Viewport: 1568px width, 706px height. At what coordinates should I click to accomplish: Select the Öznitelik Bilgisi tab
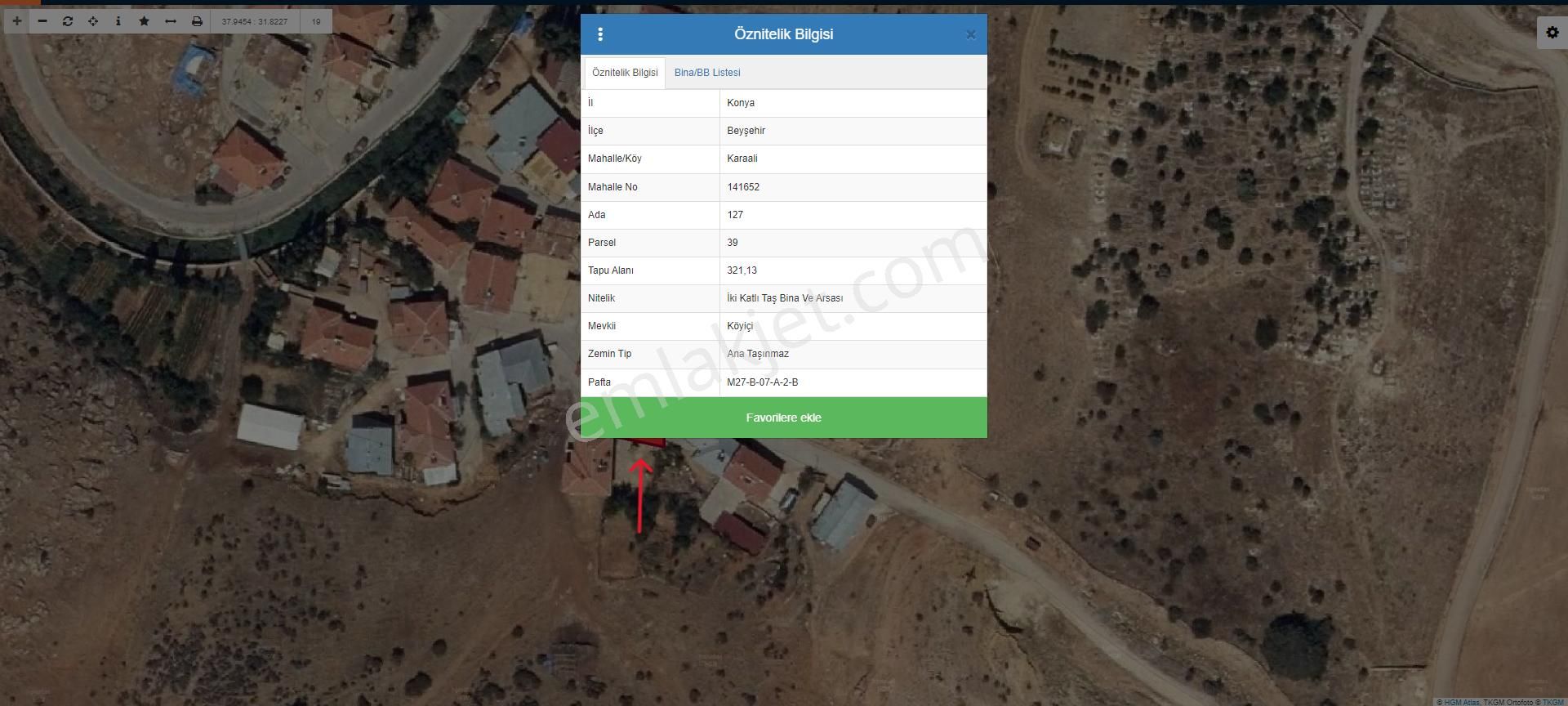[625, 73]
